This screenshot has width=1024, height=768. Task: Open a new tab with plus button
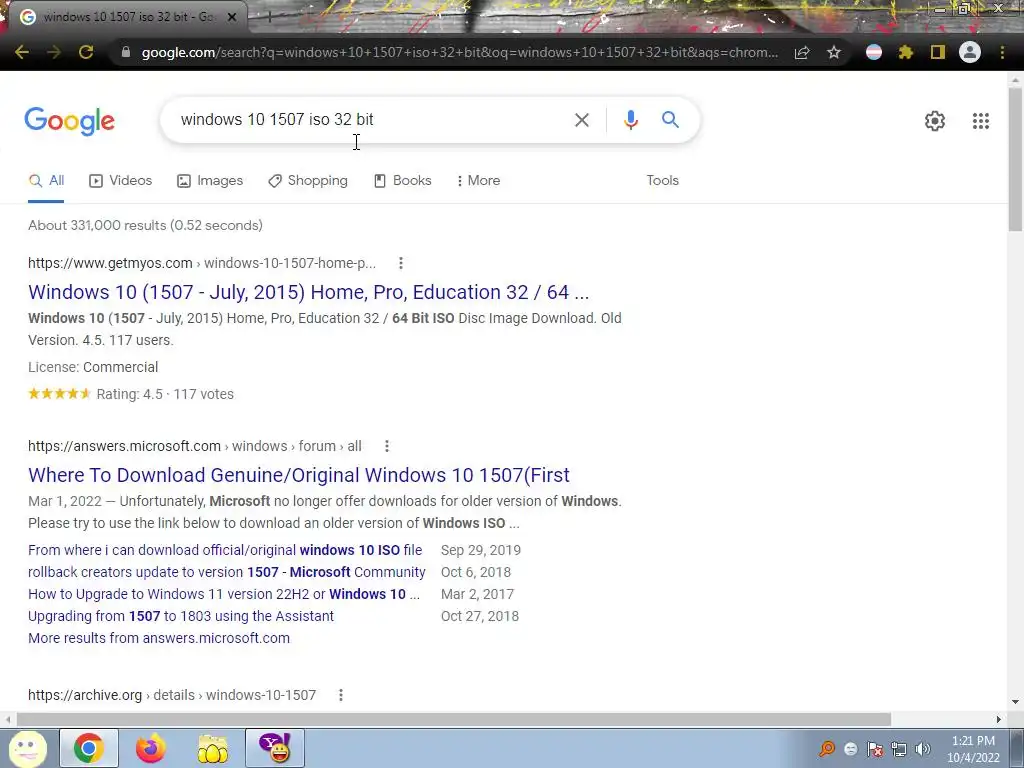coord(268,17)
